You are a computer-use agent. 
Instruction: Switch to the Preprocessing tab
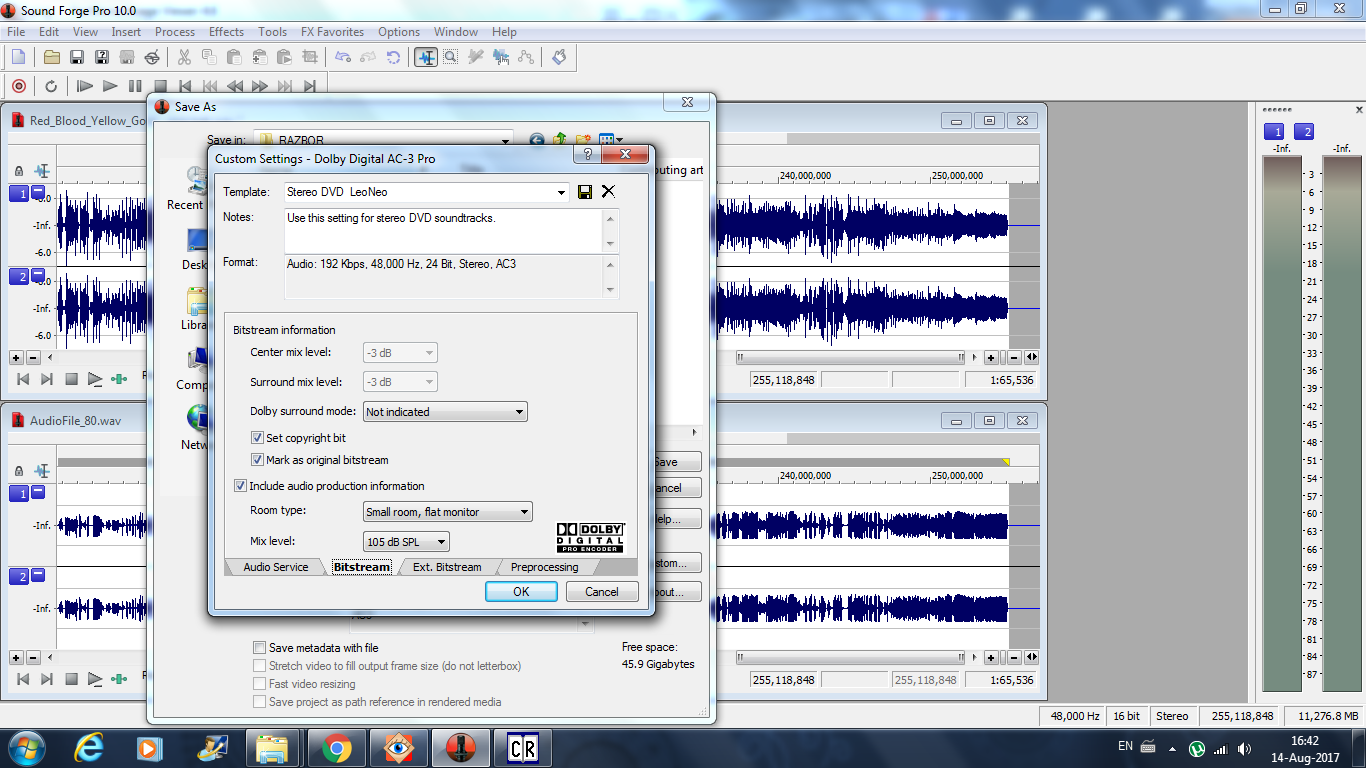coord(544,567)
